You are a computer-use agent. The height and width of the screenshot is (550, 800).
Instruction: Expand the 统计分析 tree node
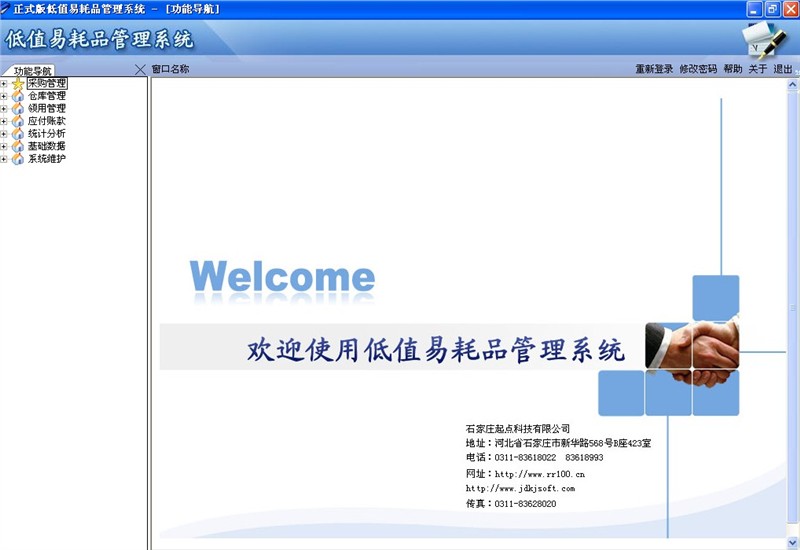[4, 134]
